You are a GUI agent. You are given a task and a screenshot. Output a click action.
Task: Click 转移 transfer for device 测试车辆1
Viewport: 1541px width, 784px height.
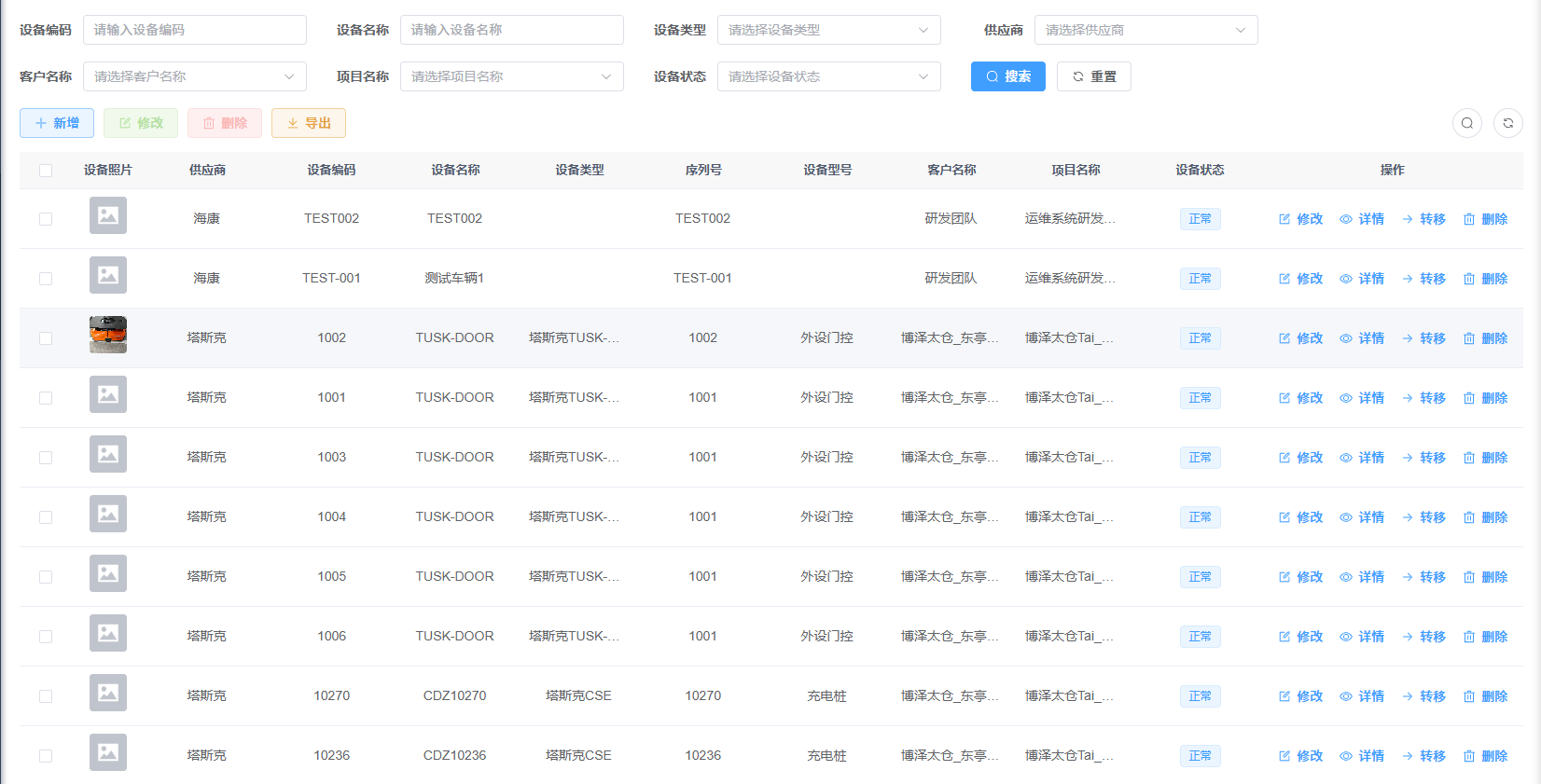point(1423,279)
